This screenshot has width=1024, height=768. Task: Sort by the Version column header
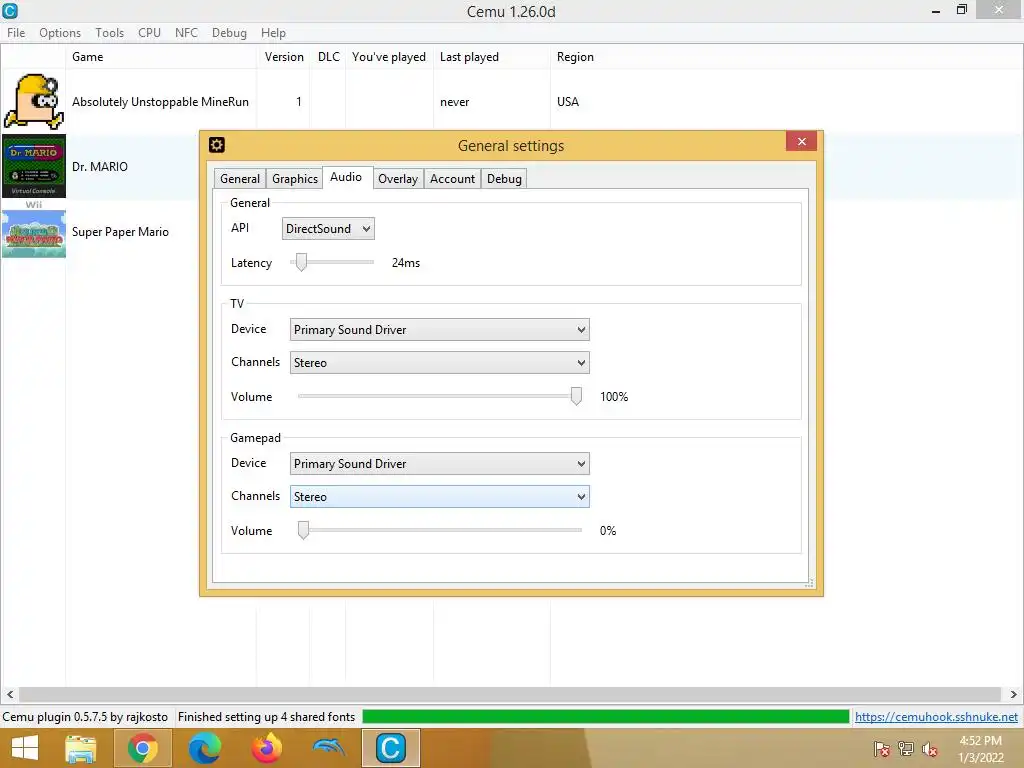tap(284, 57)
